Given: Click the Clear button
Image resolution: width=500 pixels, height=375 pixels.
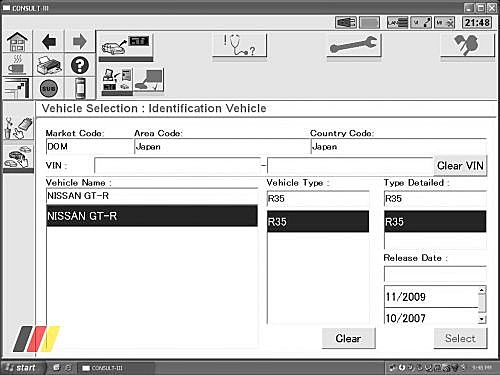Looking at the screenshot, I should tap(348, 338).
